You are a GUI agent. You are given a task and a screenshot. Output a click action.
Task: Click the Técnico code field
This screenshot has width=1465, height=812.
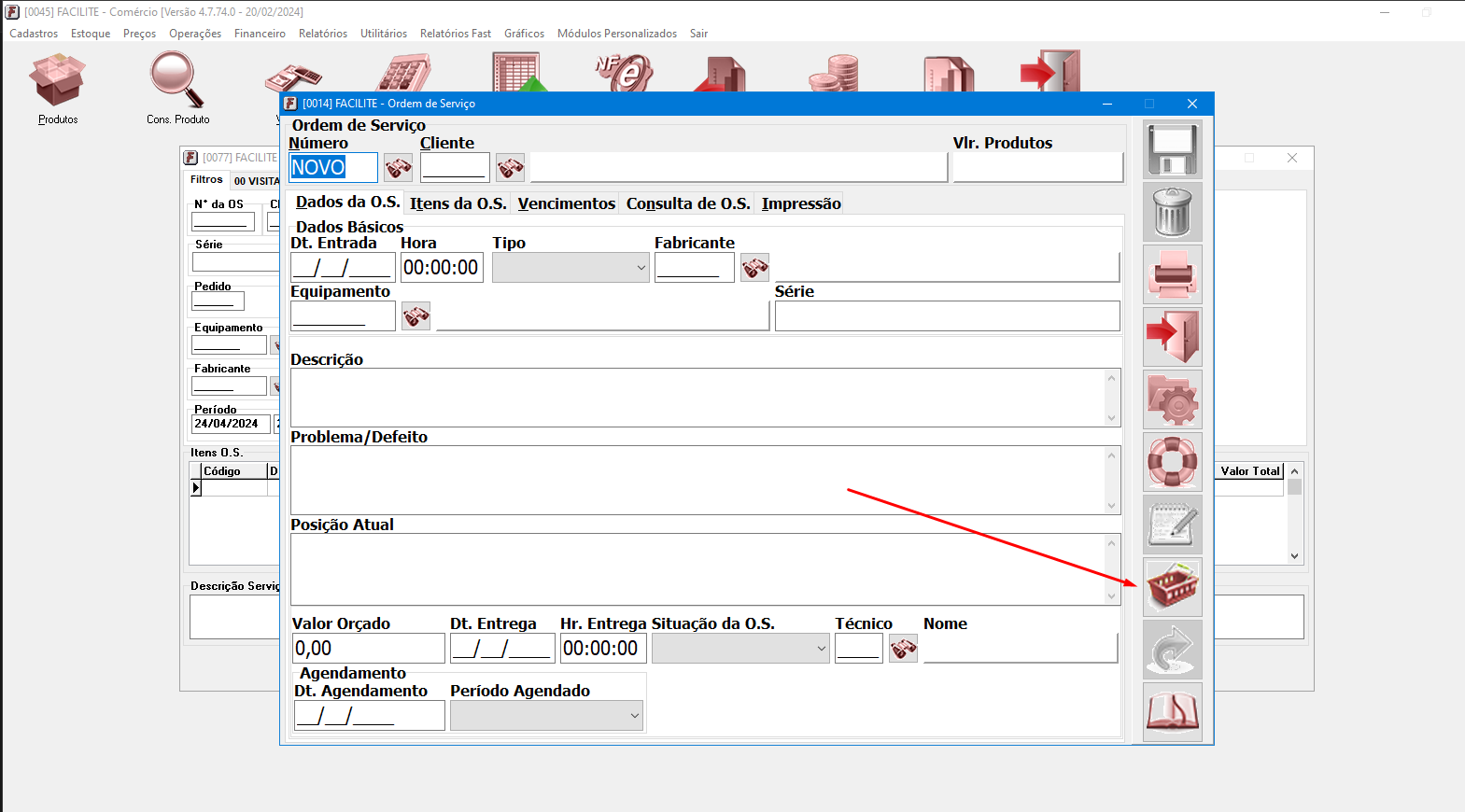(859, 649)
